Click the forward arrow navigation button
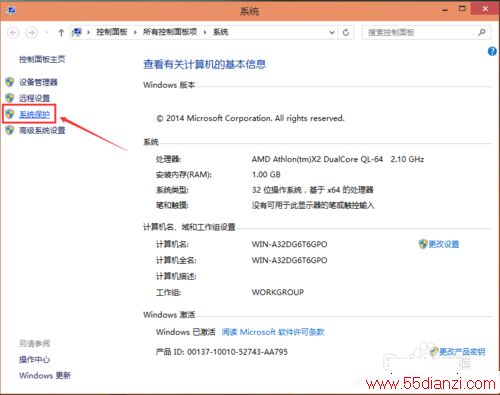The width and height of the screenshot is (500, 395). tap(31, 32)
